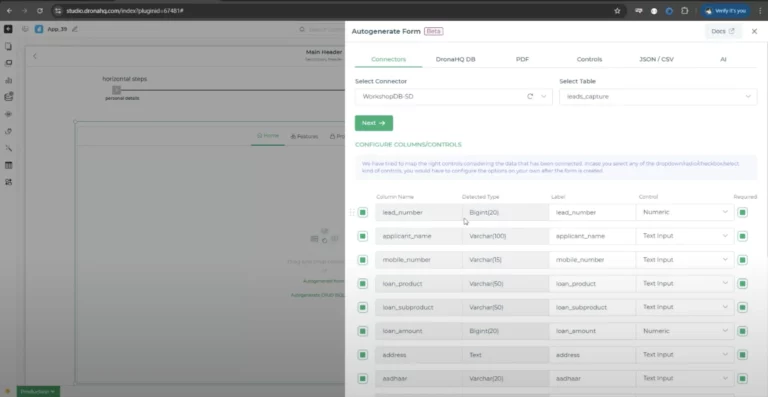Open the browser extensions puzzle icon

(685, 11)
